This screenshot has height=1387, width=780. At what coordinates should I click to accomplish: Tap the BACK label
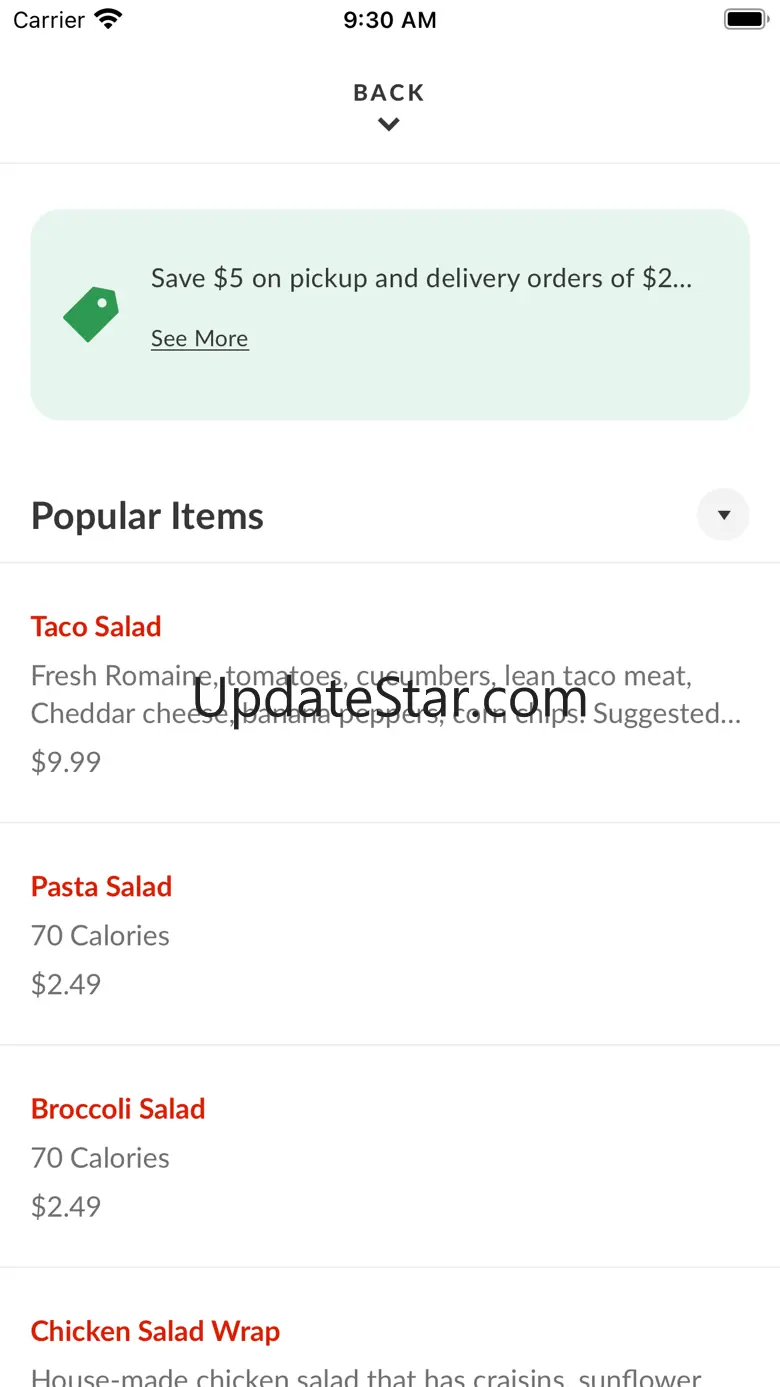click(x=389, y=93)
